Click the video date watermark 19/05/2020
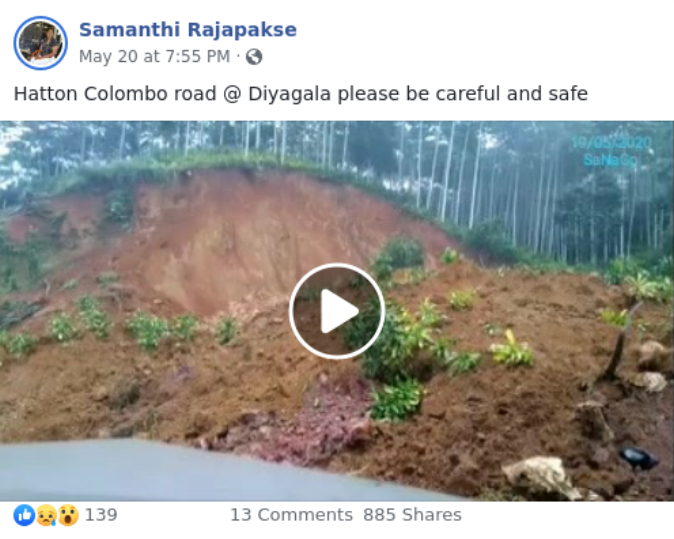 tap(612, 143)
